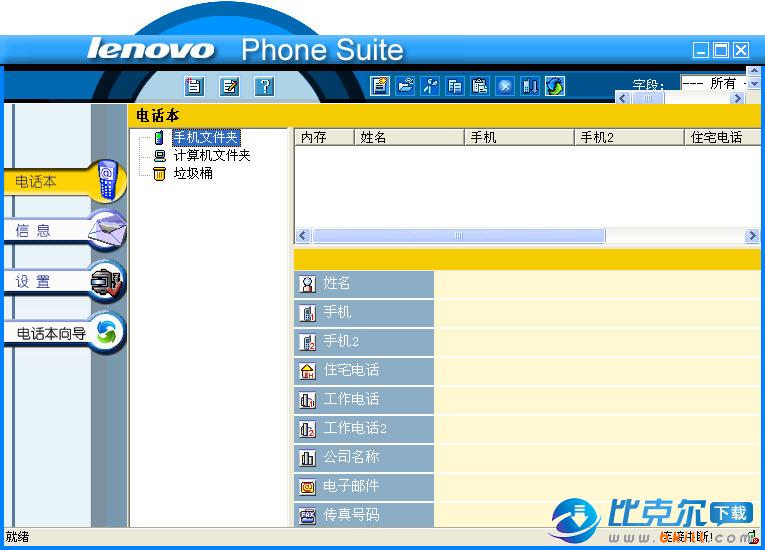This screenshot has height=550, width=765.
Task: Select the 垃圾桶 trash folder
Action: 193,173
